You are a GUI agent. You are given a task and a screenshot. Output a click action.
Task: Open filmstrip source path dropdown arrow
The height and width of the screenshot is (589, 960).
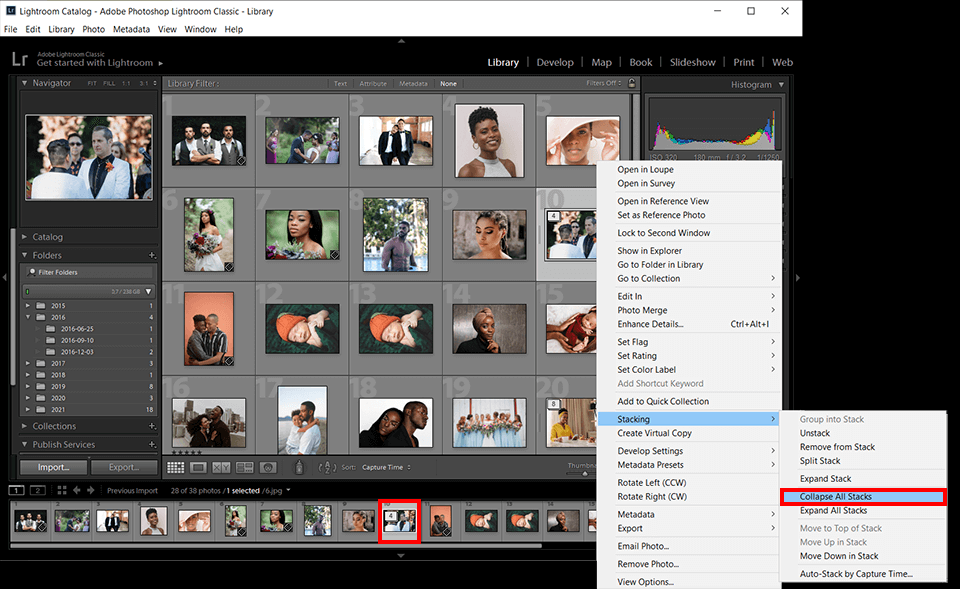point(288,490)
